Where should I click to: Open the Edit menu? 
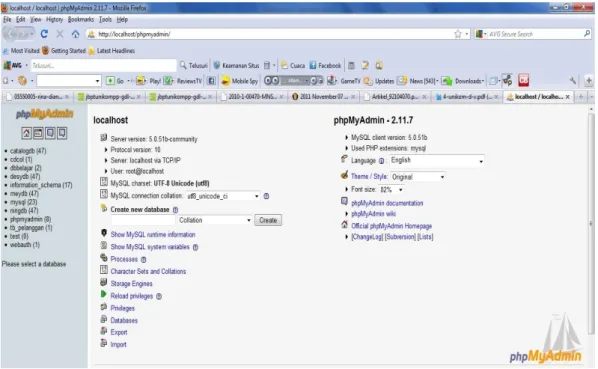tap(21, 19)
